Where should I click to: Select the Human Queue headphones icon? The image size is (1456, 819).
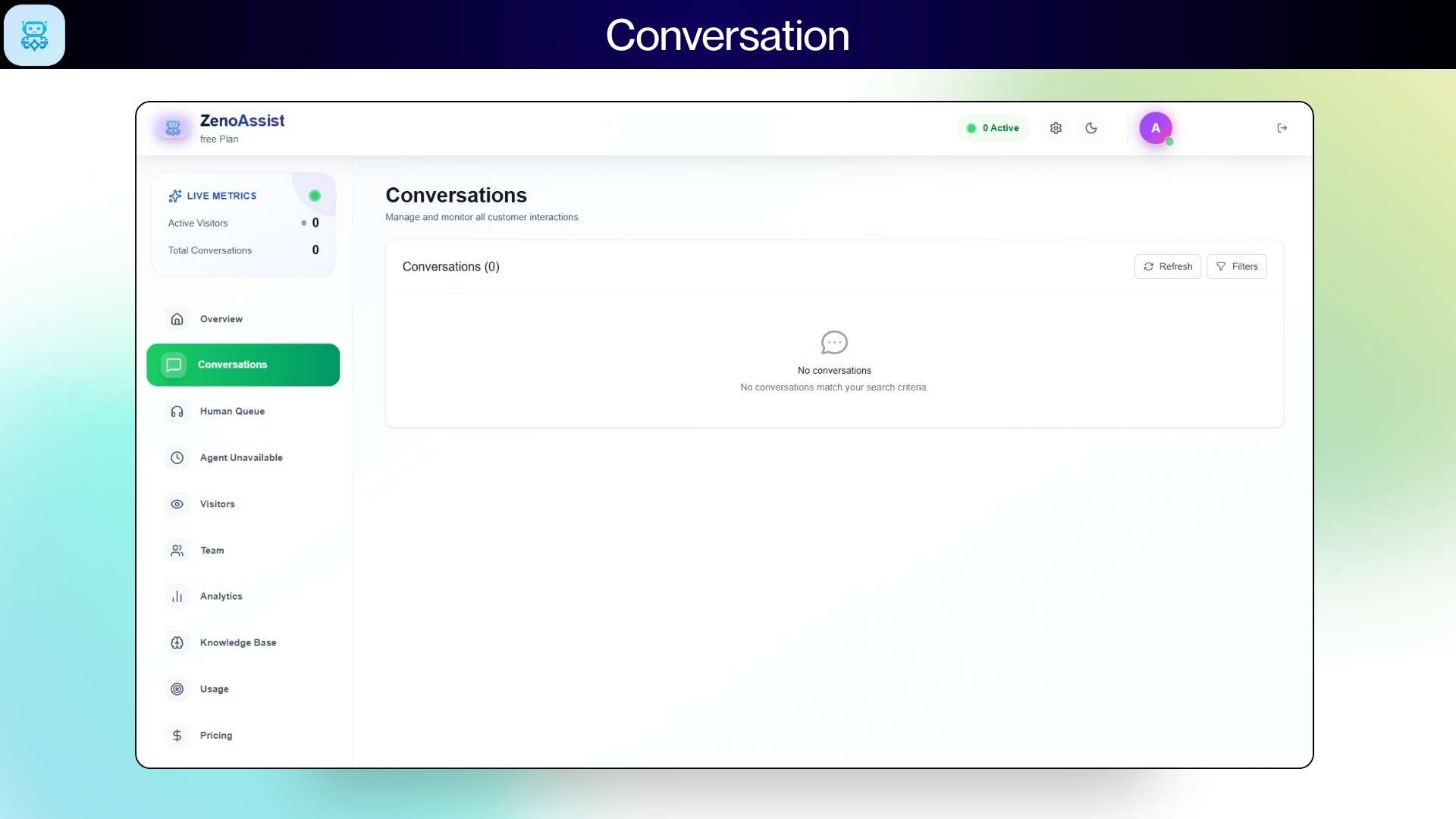(176, 411)
